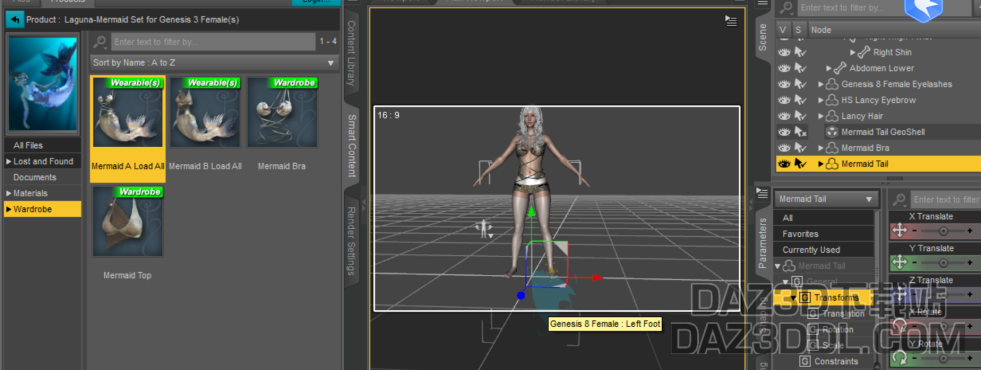Switch to the Content Library tab
This screenshot has height=370, width=981.
(x=352, y=53)
